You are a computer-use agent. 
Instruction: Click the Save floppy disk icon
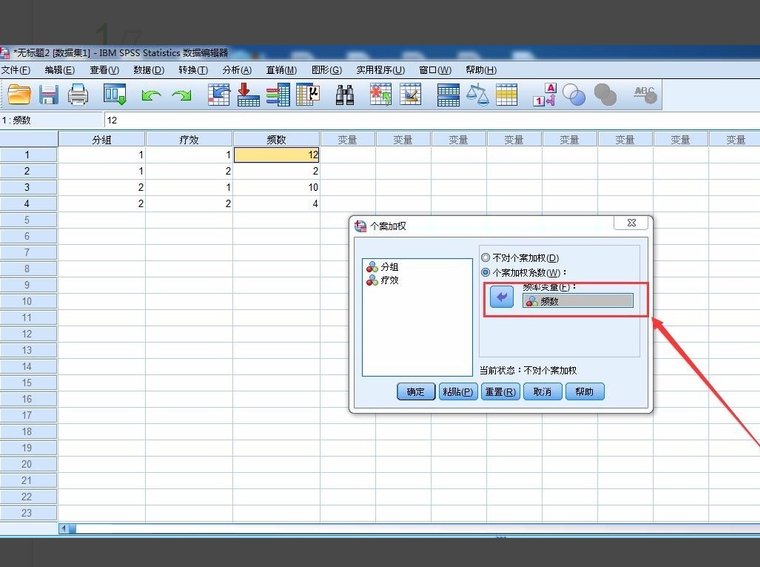(x=49, y=95)
